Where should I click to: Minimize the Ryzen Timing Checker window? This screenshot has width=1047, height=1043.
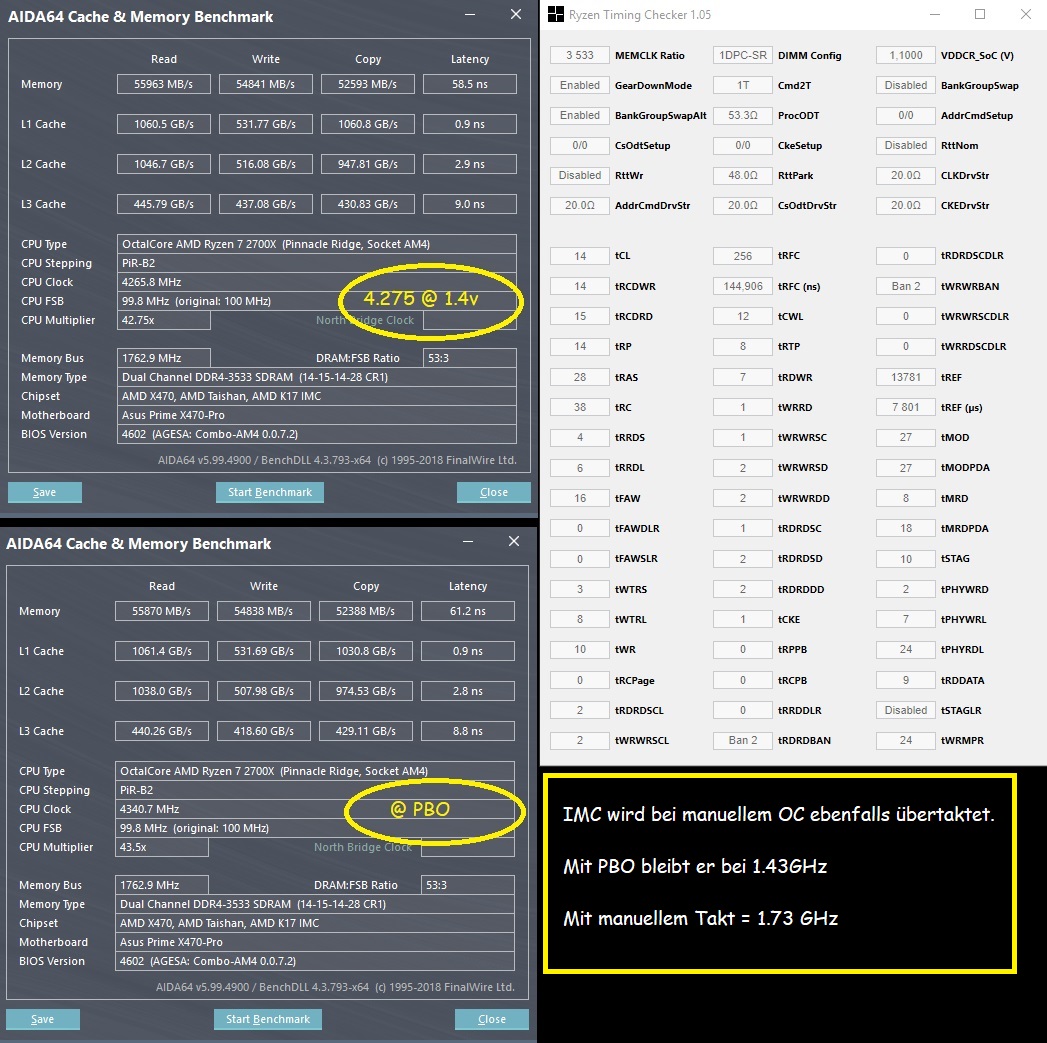934,14
